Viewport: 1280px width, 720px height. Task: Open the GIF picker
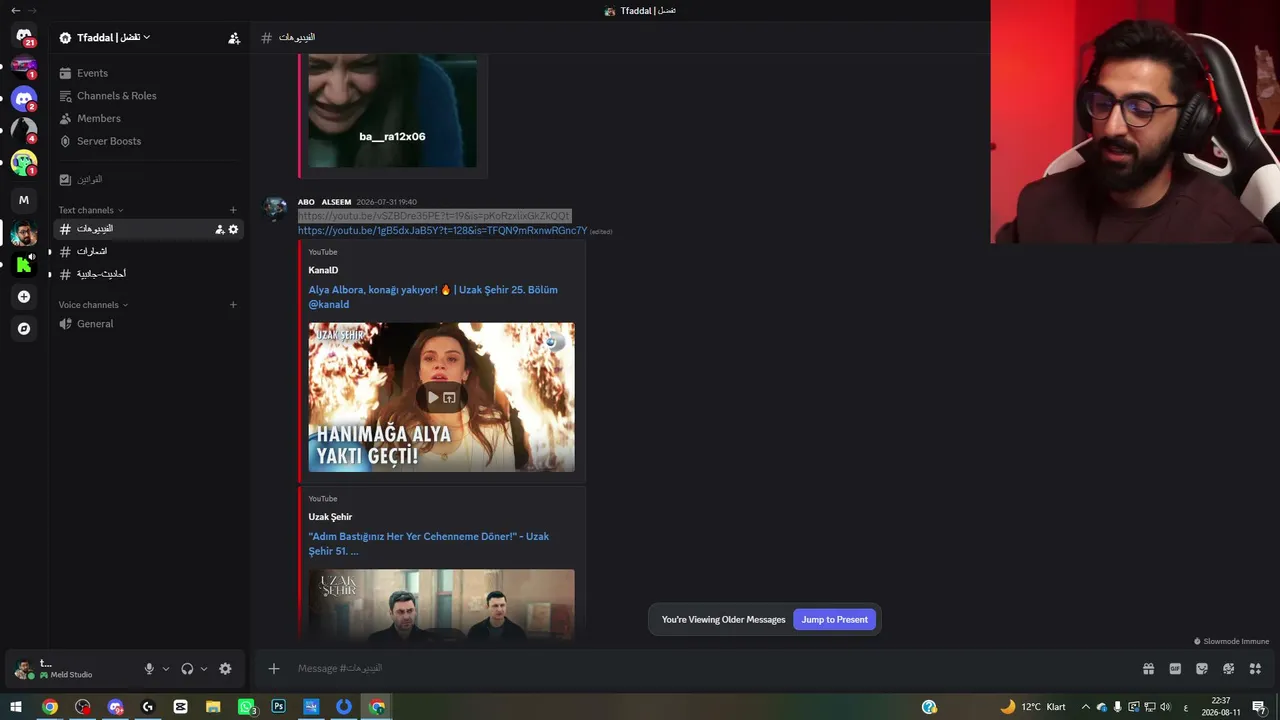pyautogui.click(x=1175, y=669)
